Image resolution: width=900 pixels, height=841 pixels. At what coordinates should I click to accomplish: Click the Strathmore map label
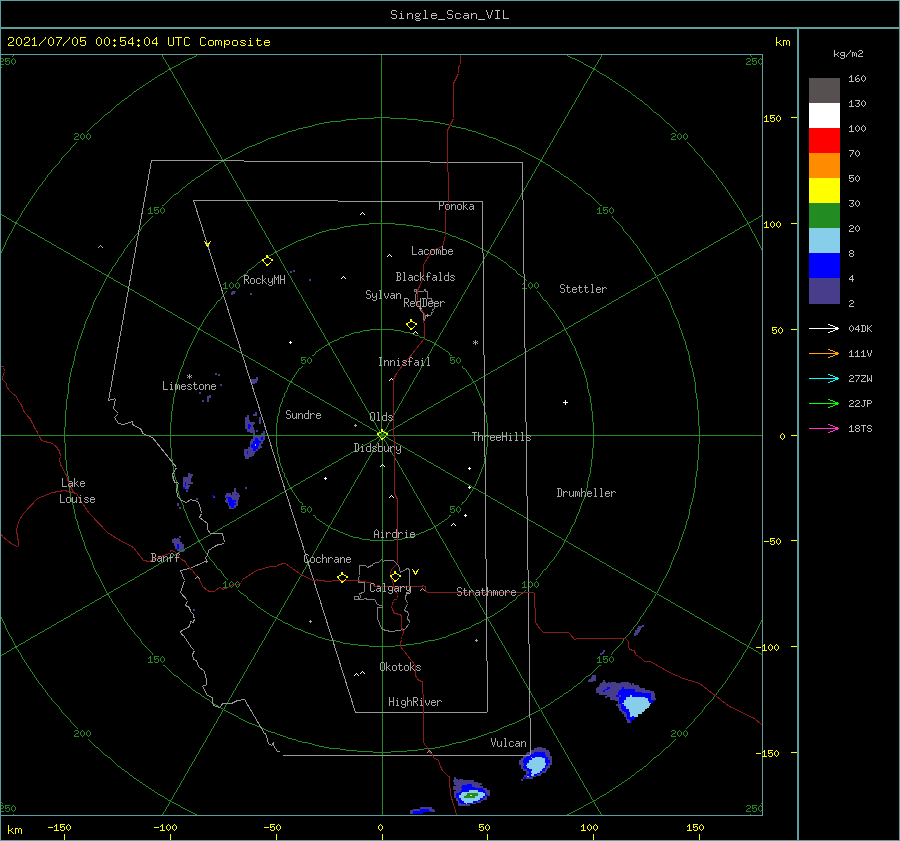pyautogui.click(x=486, y=592)
